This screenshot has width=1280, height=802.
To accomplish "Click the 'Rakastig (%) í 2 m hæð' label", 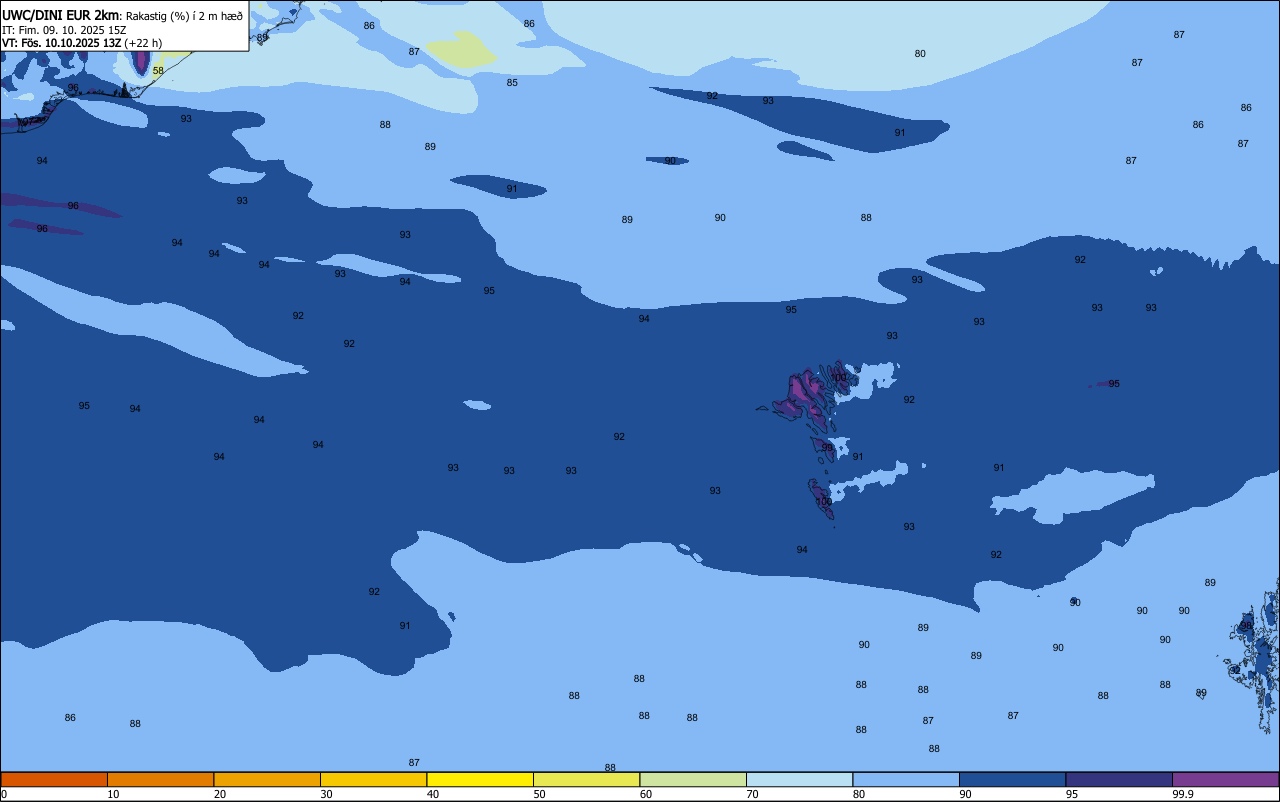I will 184,16.
